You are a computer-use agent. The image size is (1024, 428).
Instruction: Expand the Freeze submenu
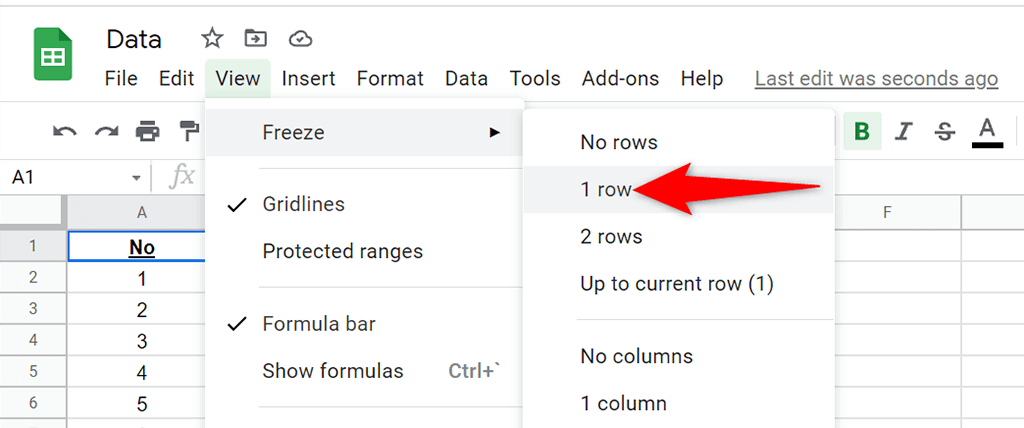tap(364, 133)
